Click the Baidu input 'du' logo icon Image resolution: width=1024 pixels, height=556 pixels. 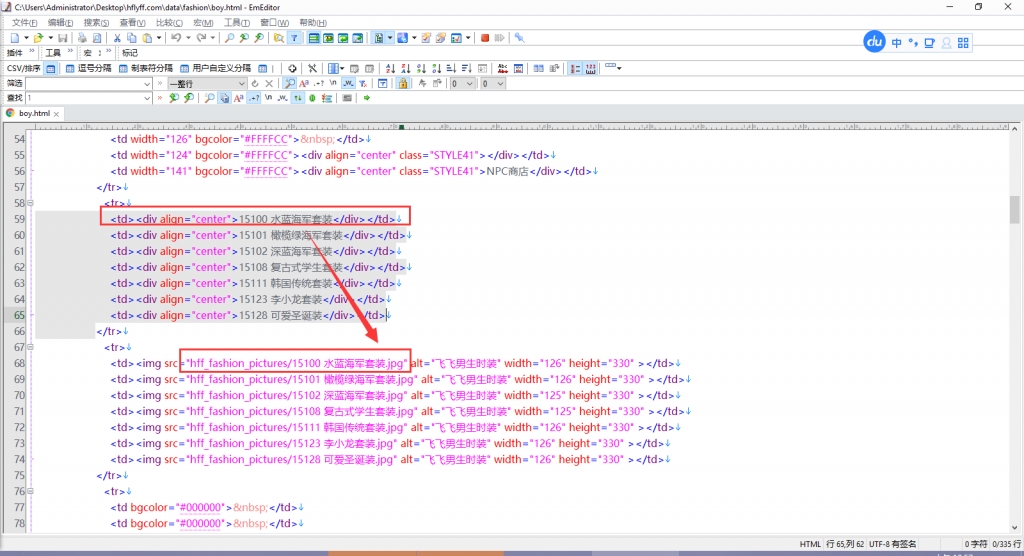pos(875,42)
